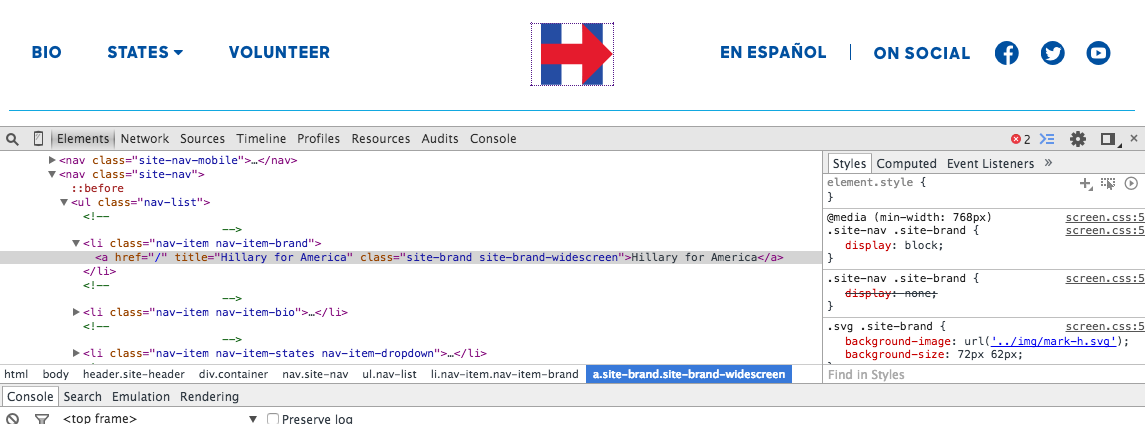Show more Styles sidebar tabs chevron
Screen dimensions: 1145x424
pyautogui.click(x=1049, y=163)
